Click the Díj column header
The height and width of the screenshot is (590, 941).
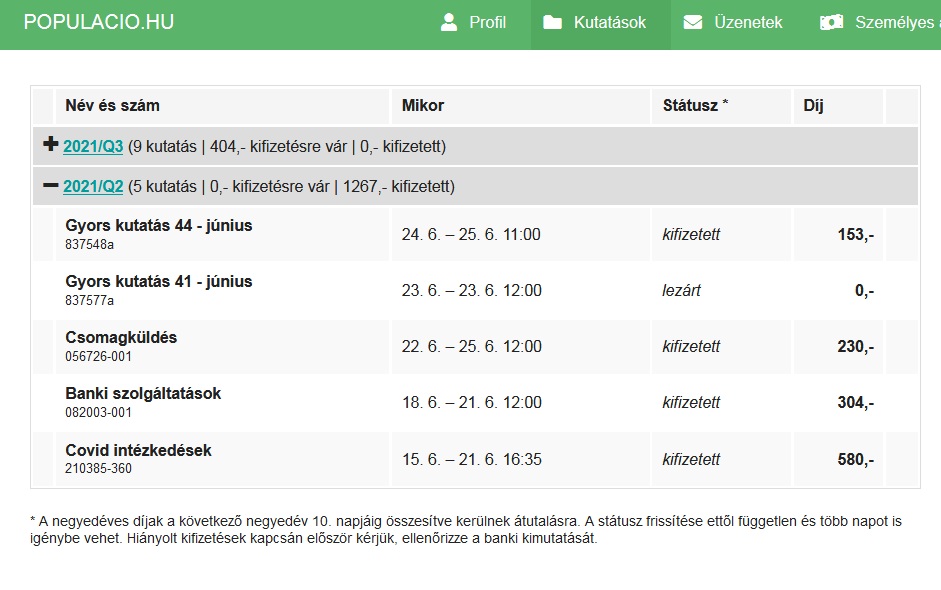[x=813, y=105]
